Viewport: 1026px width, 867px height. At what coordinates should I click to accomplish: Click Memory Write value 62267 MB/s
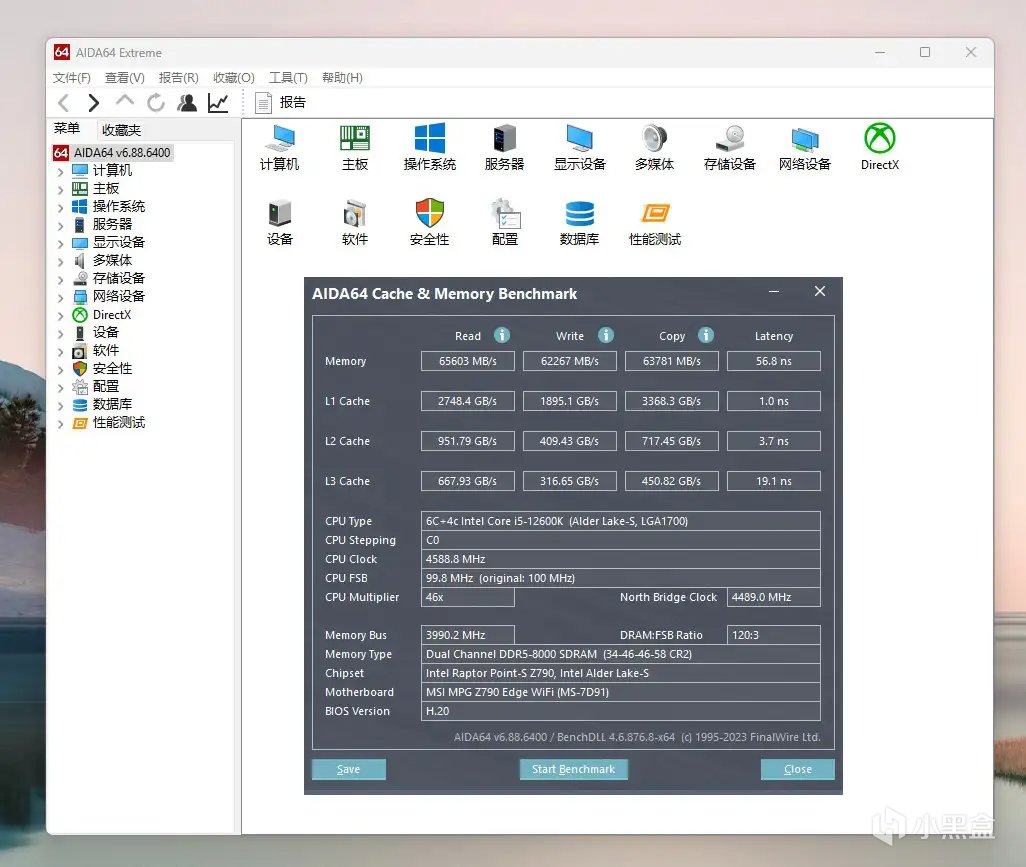570,361
